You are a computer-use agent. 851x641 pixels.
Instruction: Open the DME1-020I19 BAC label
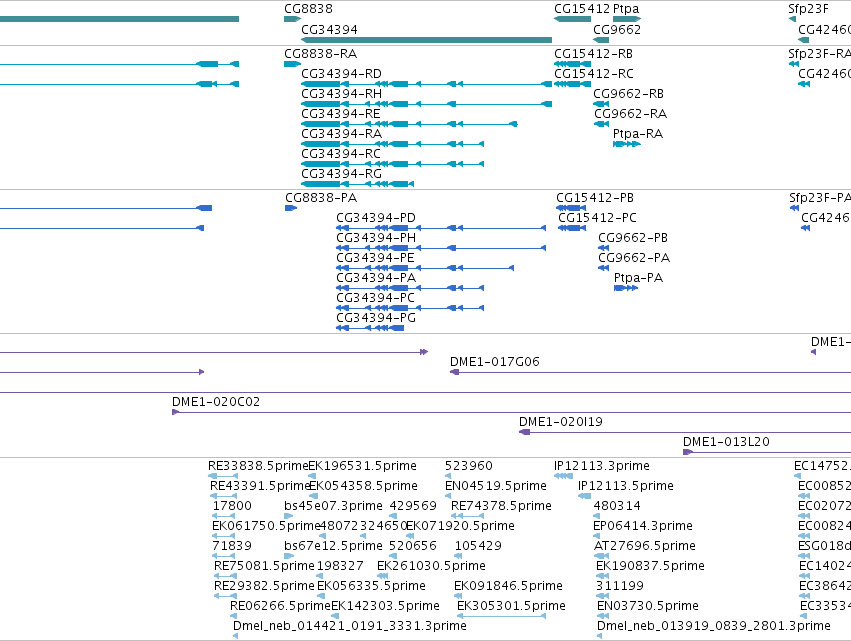pyautogui.click(x=561, y=422)
